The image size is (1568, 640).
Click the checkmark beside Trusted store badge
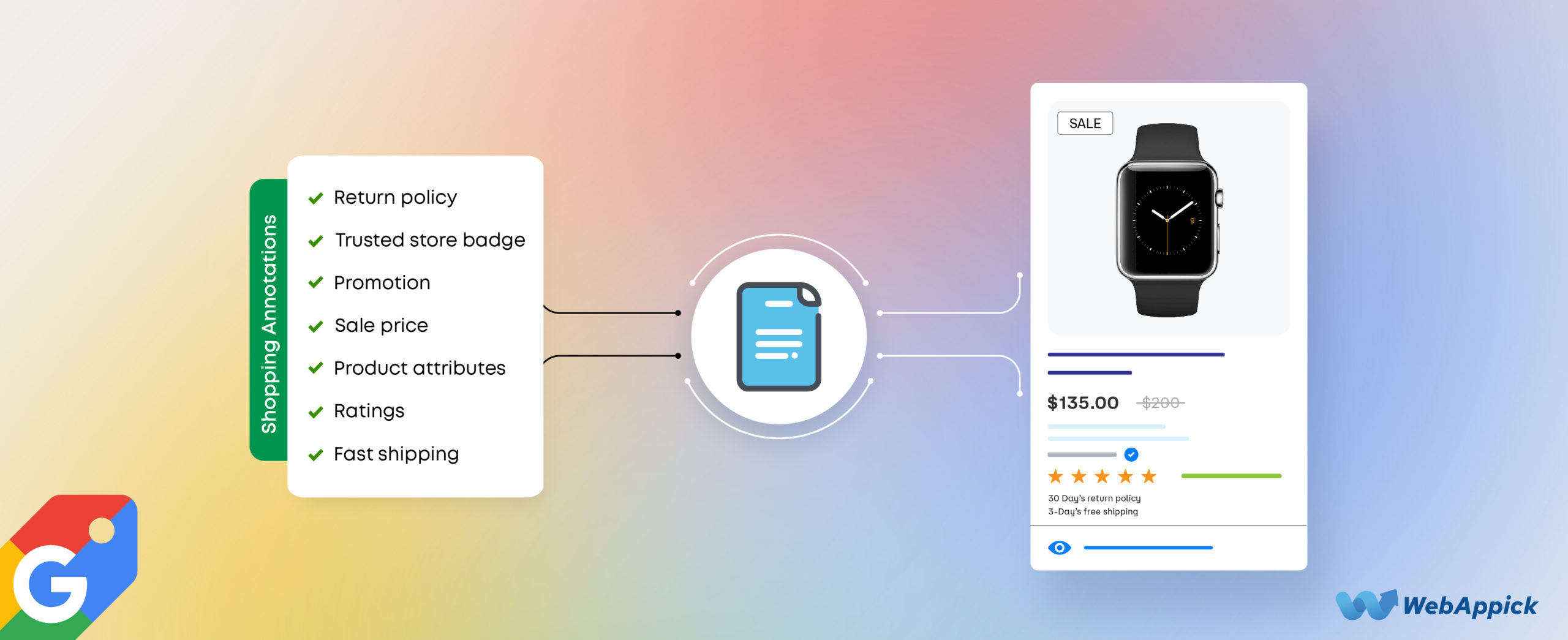click(x=315, y=241)
